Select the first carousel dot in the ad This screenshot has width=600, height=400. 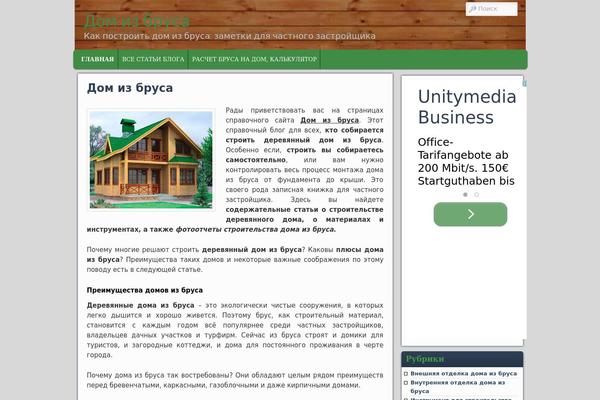(x=465, y=194)
